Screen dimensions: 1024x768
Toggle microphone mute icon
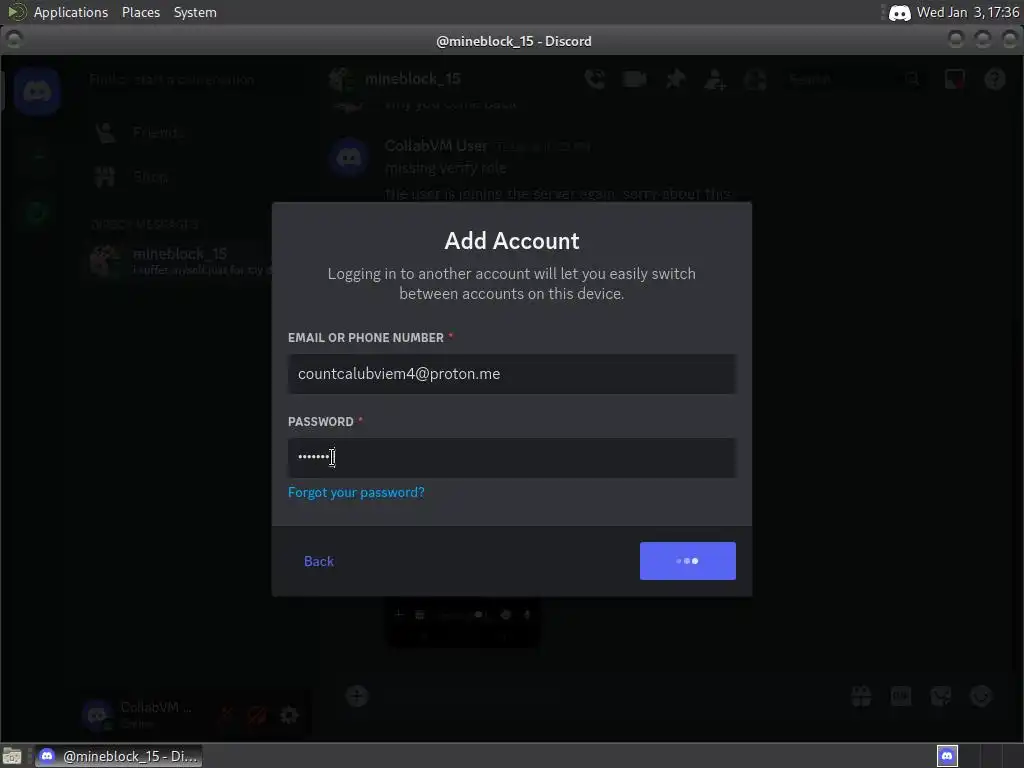(225, 715)
